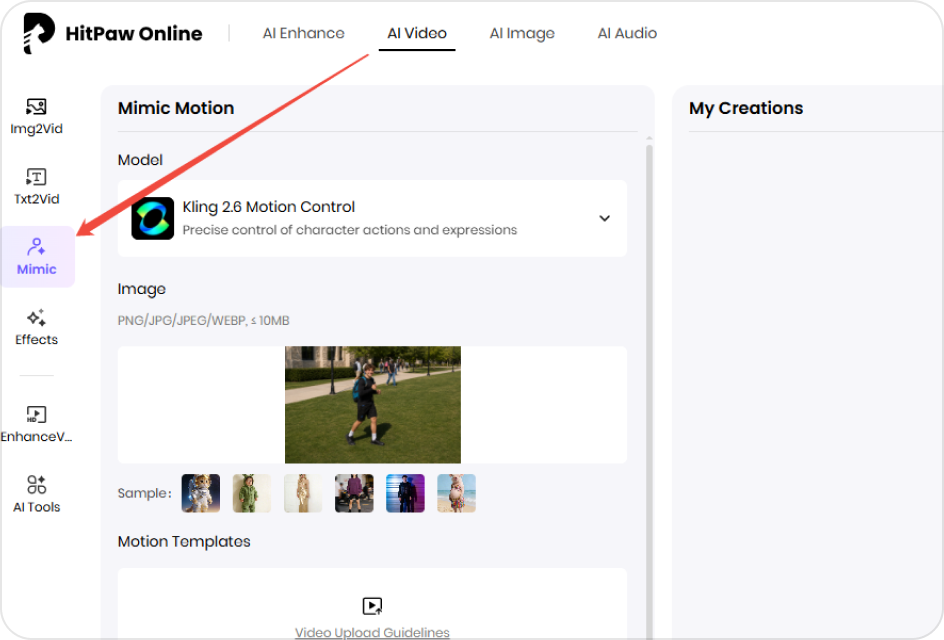
Task: Choose the blue neon figure sample image
Action: pyautogui.click(x=405, y=493)
